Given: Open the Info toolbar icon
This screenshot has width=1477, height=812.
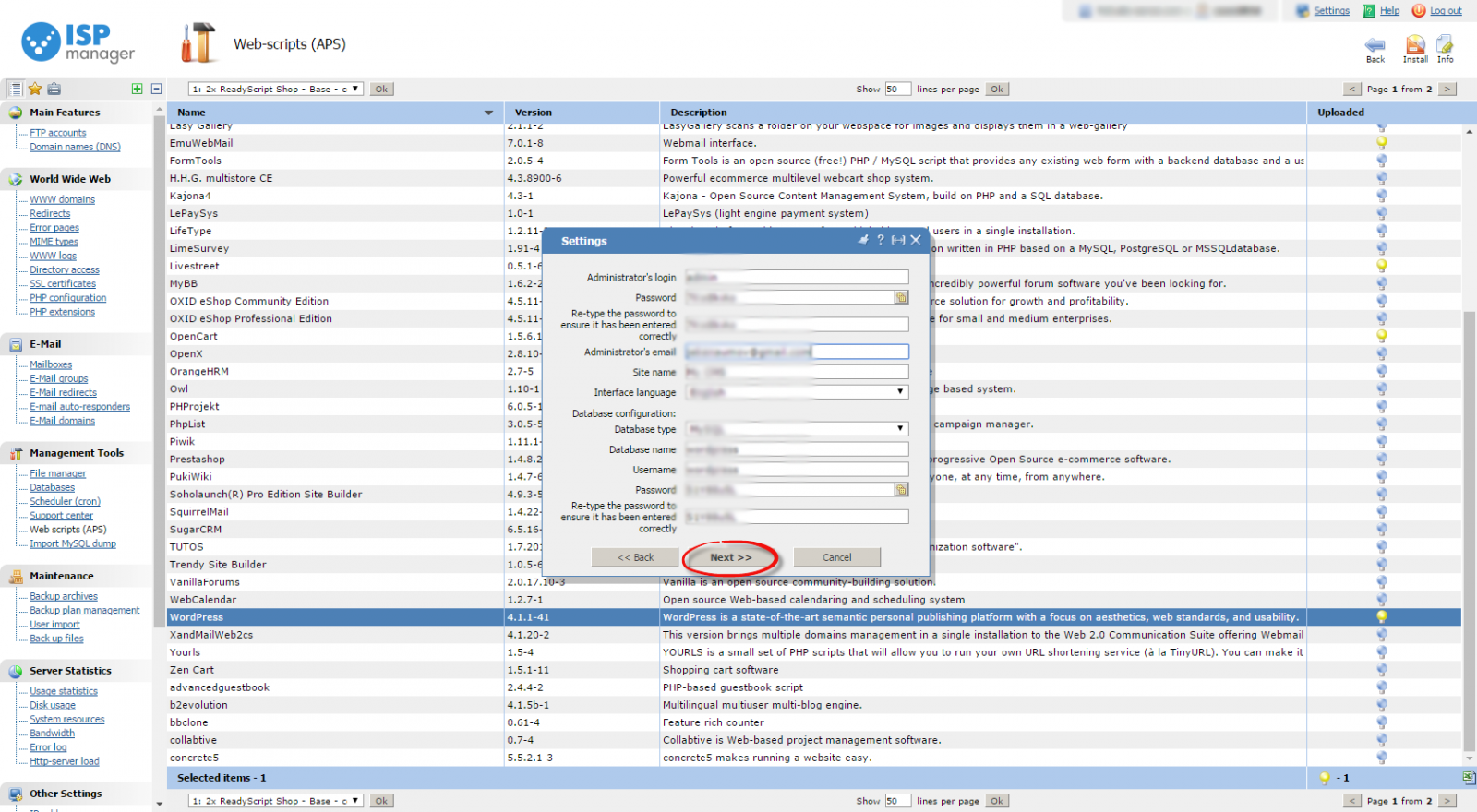Looking at the screenshot, I should [x=1445, y=44].
